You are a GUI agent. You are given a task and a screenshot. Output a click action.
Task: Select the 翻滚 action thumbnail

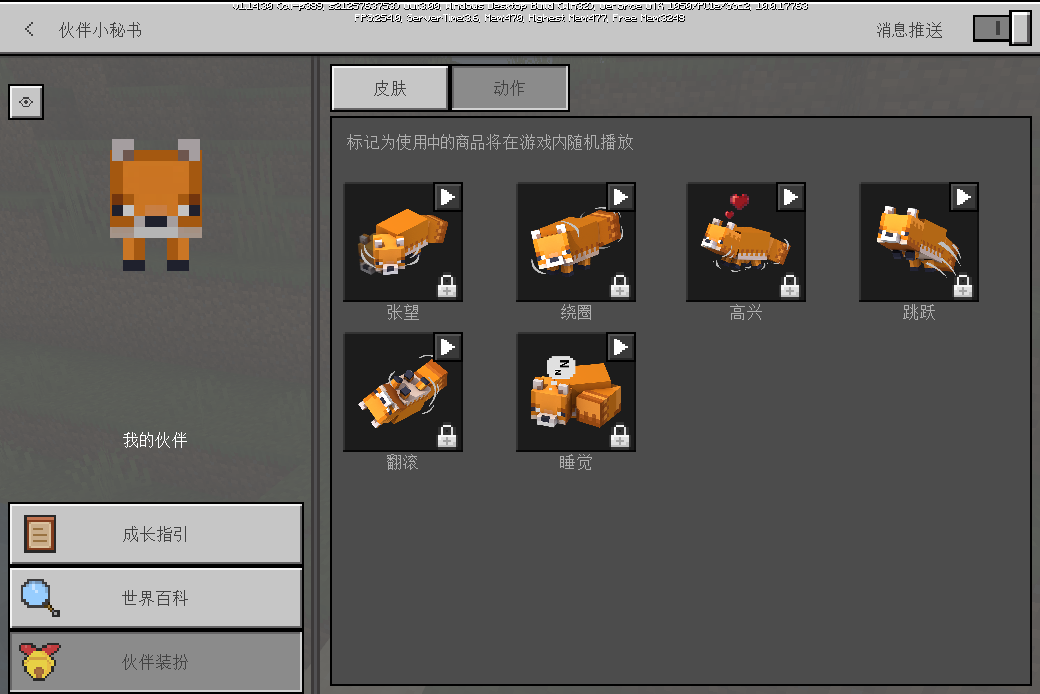(403, 392)
